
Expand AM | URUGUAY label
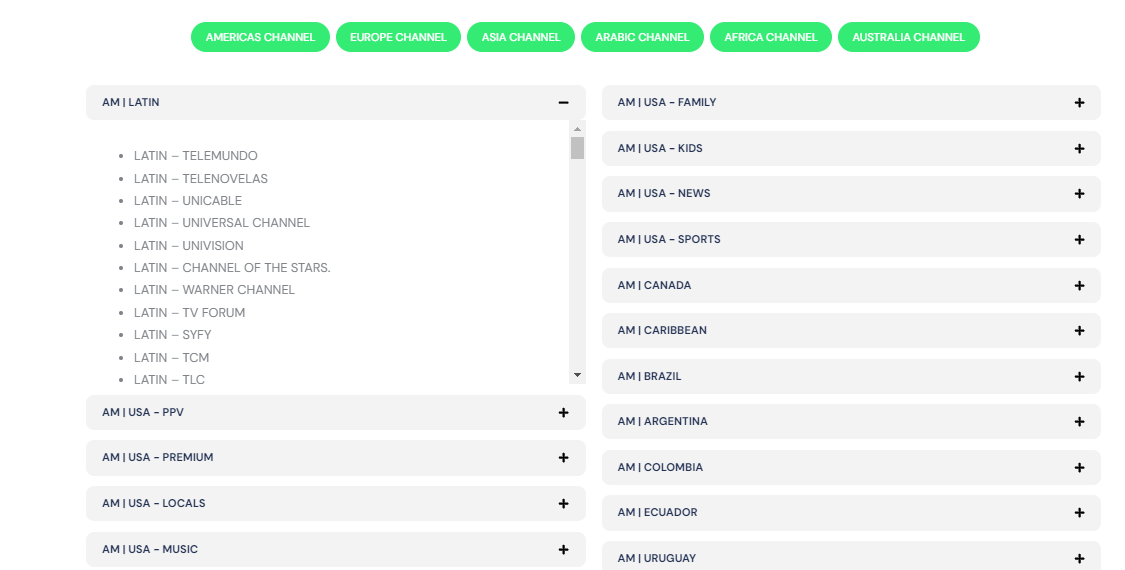click(656, 559)
